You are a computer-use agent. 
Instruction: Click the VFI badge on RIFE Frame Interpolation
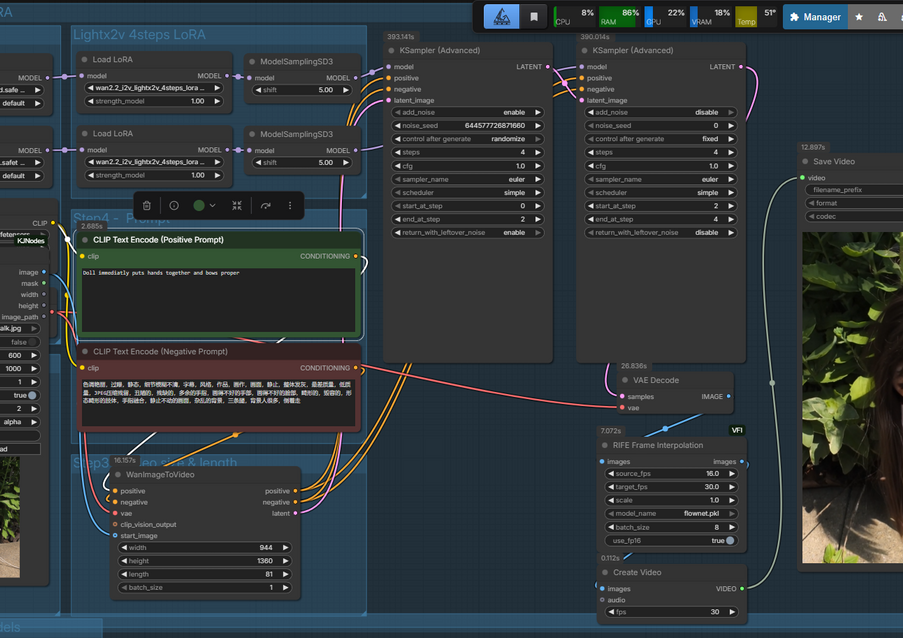point(737,430)
